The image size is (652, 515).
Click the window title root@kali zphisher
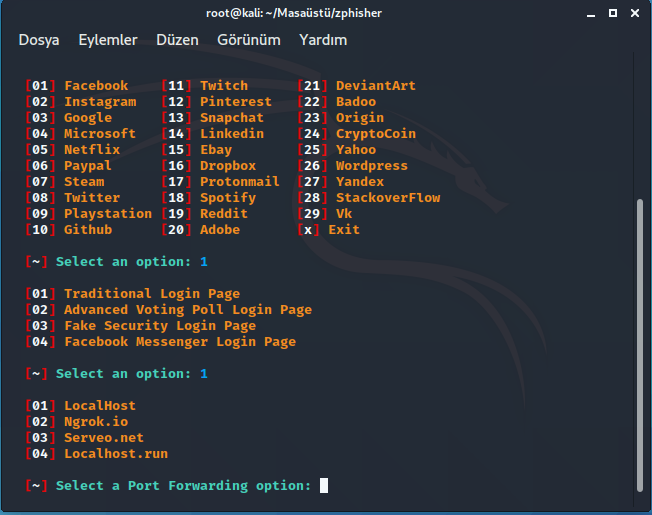pos(294,13)
